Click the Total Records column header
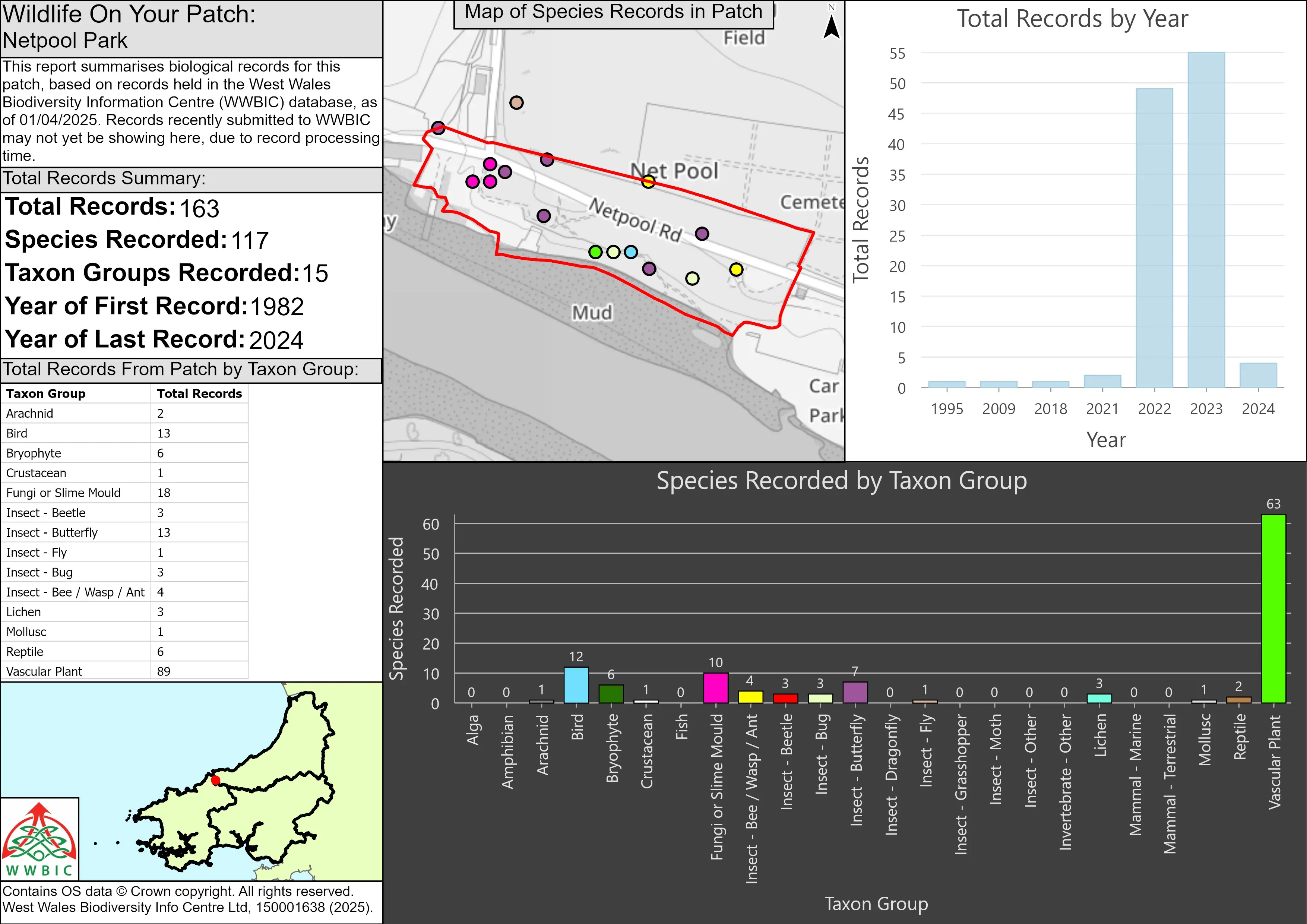 [x=199, y=393]
